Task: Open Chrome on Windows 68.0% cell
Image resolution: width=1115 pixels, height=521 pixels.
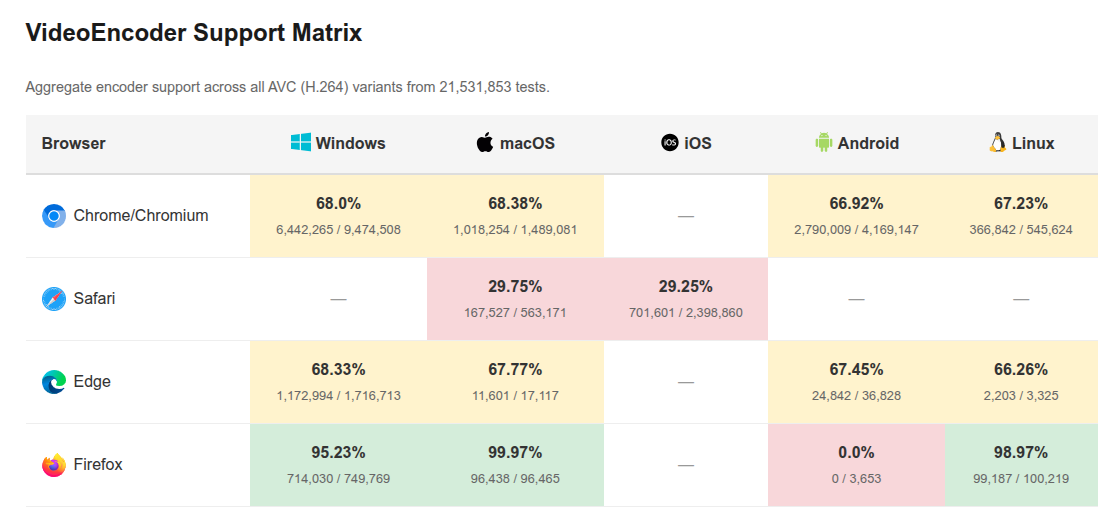Action: click(338, 216)
